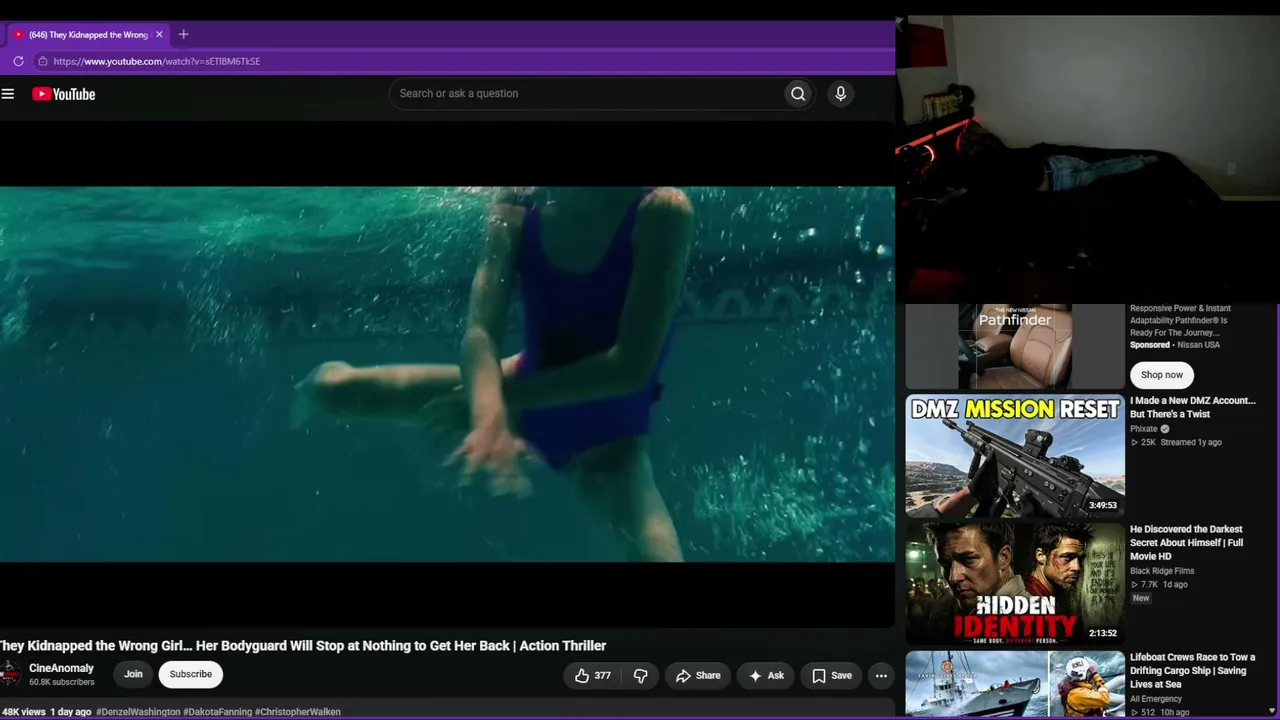The width and height of the screenshot is (1280, 720).
Task: Open a new browser tab with plus
Action: (183, 35)
